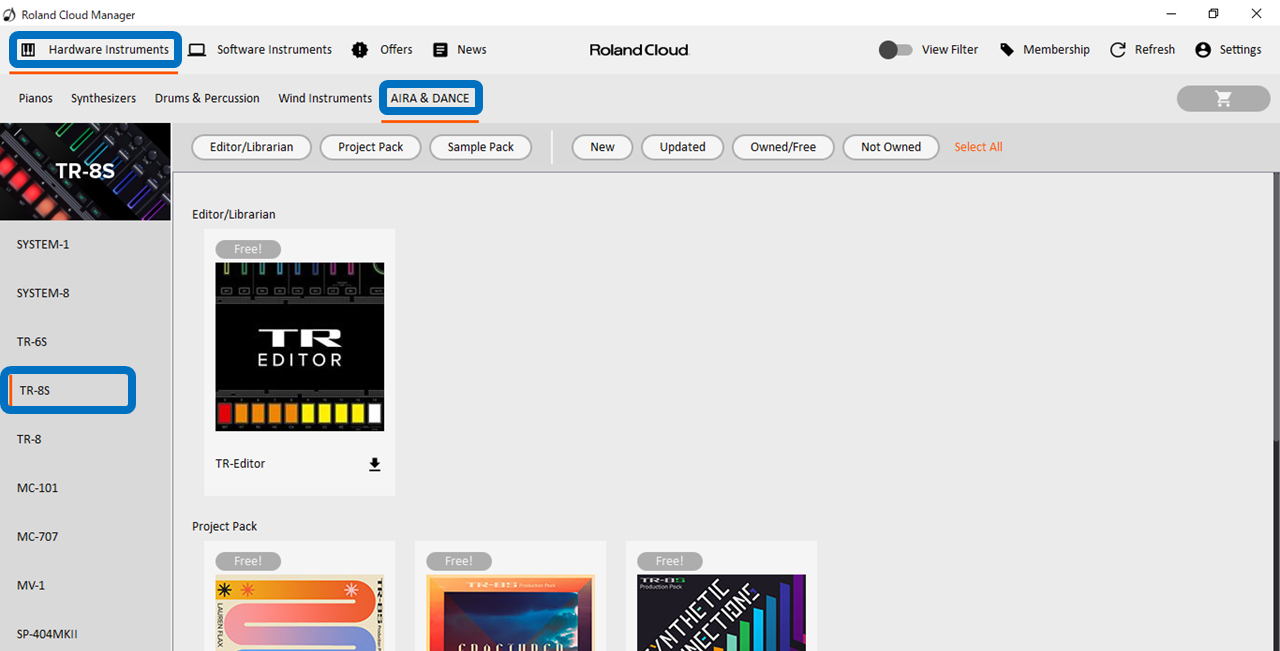The image size is (1280, 651).
Task: Download the TR-Editor via arrow icon
Action: (x=375, y=464)
